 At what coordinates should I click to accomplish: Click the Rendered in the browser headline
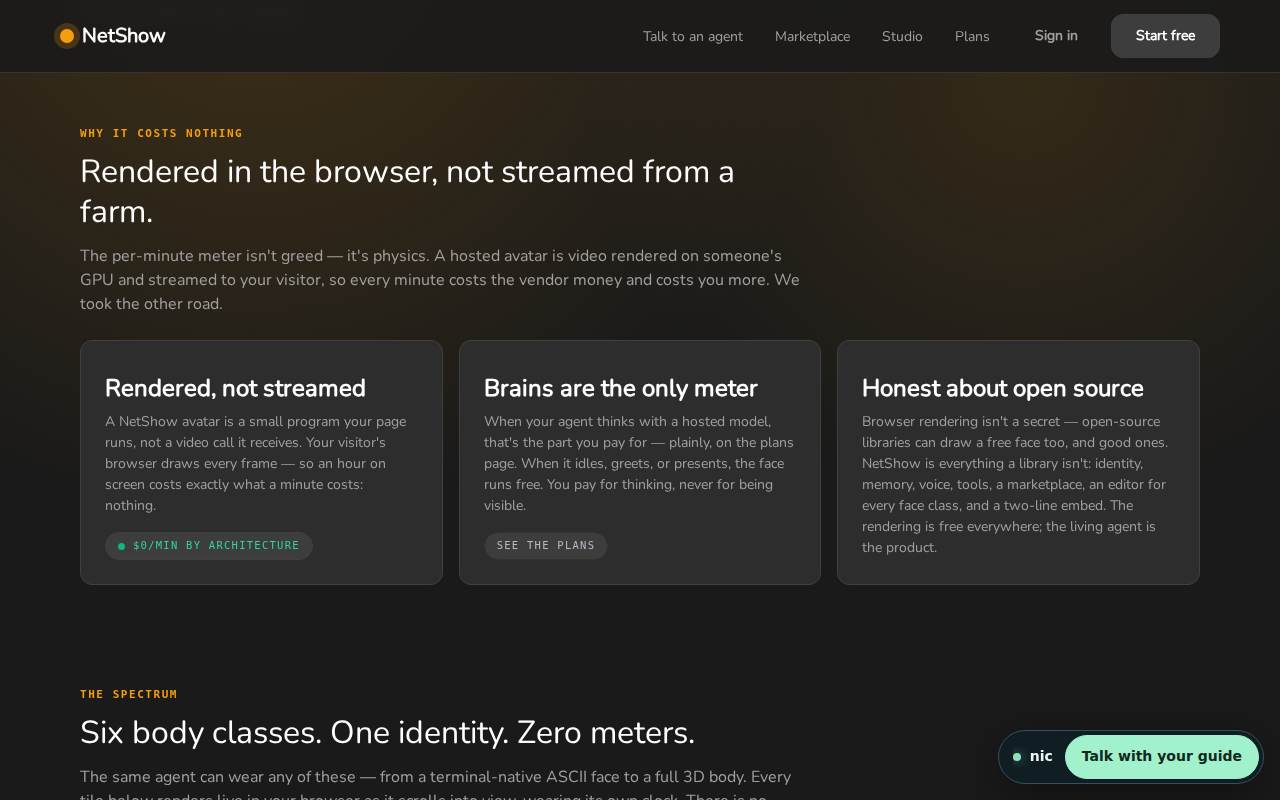(407, 191)
